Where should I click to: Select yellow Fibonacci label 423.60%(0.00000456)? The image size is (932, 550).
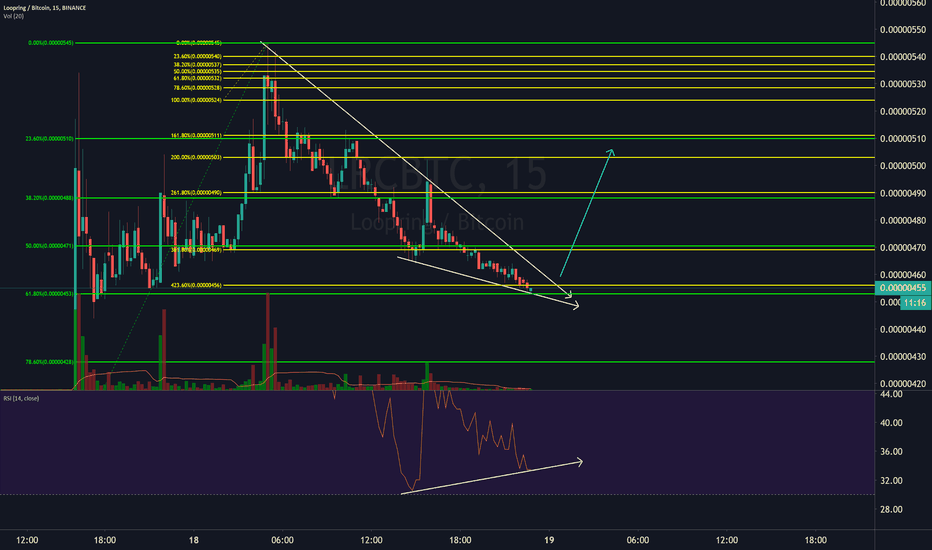coord(197,285)
